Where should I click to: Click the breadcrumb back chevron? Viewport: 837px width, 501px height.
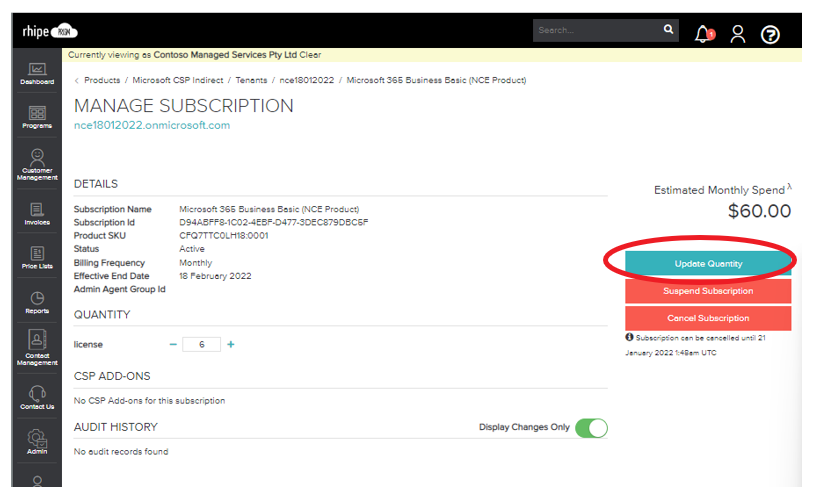click(x=77, y=81)
